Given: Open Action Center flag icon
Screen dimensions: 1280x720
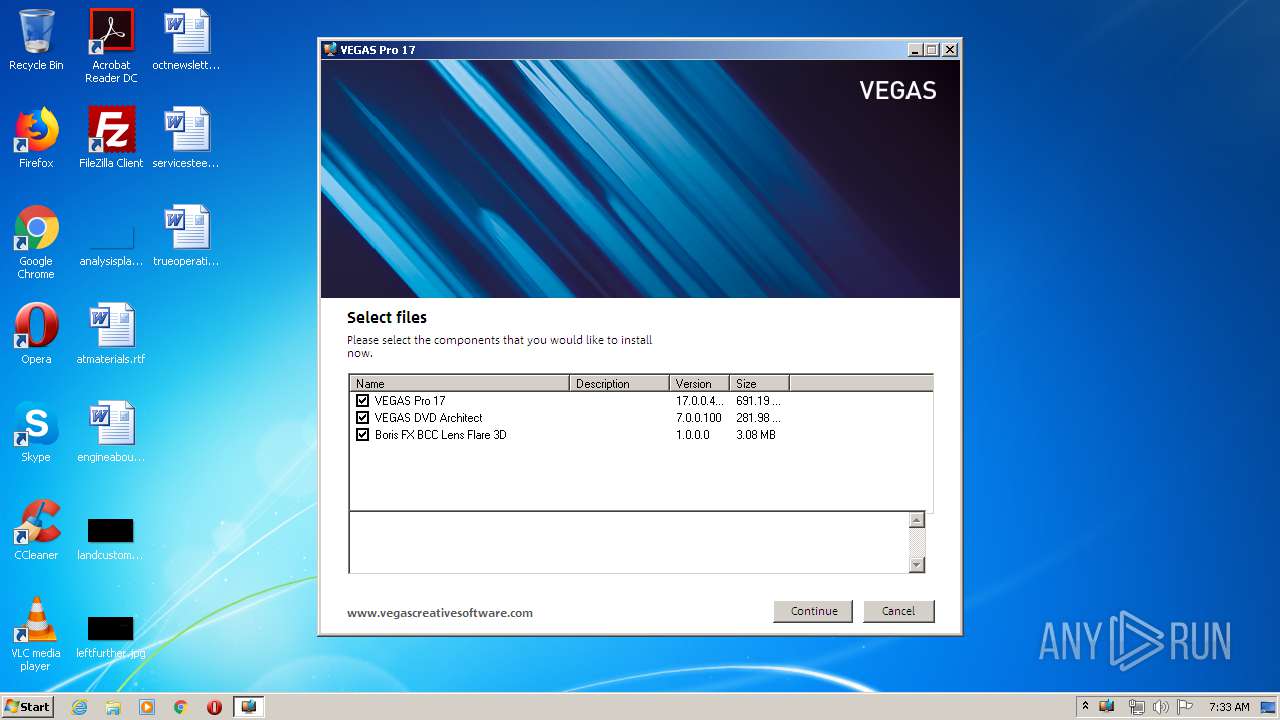Looking at the screenshot, I should (x=1184, y=707).
